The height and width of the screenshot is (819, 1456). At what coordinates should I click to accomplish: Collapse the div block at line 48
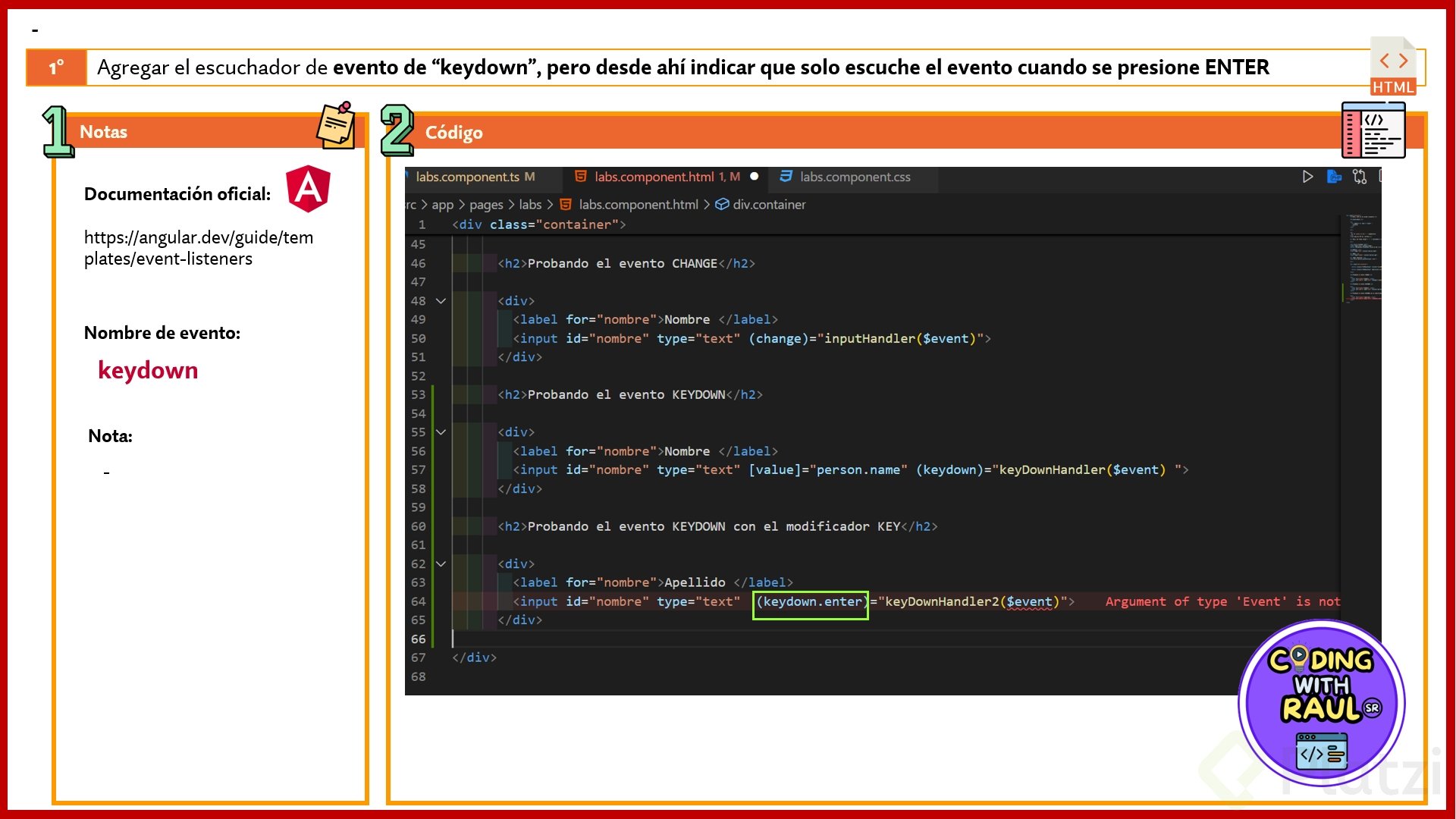(441, 301)
